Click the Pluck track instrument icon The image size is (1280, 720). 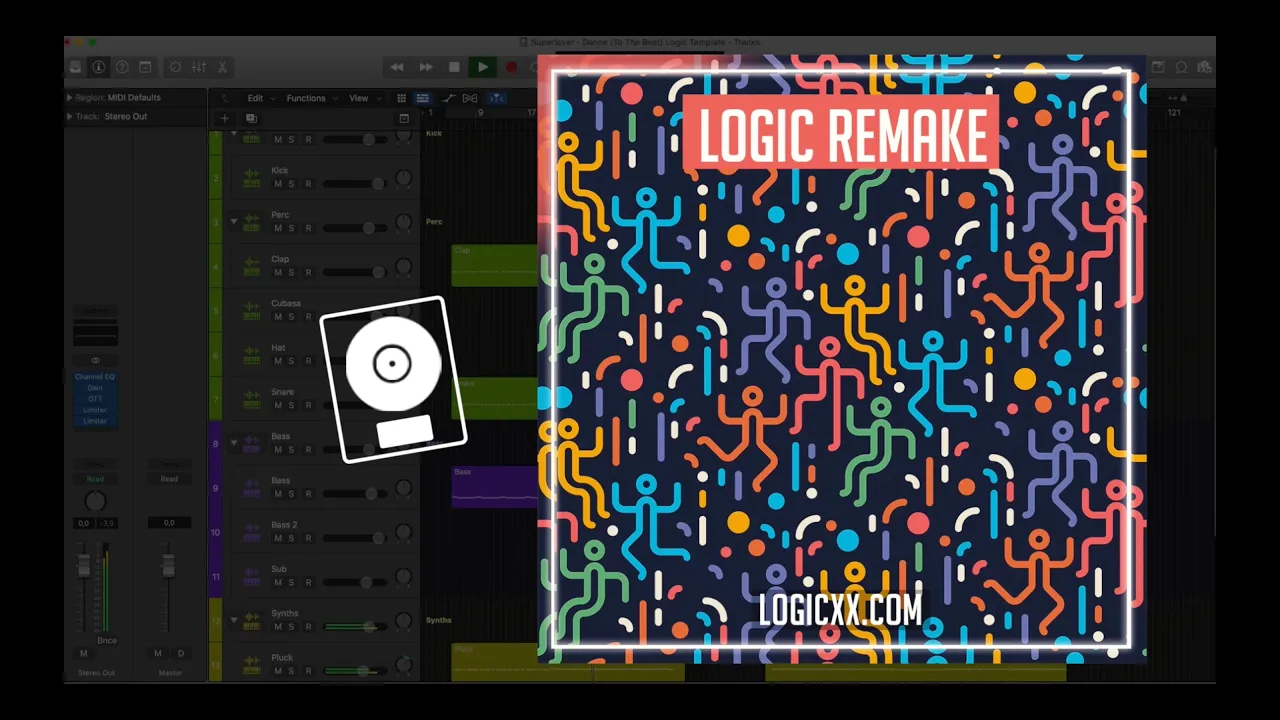(252, 664)
